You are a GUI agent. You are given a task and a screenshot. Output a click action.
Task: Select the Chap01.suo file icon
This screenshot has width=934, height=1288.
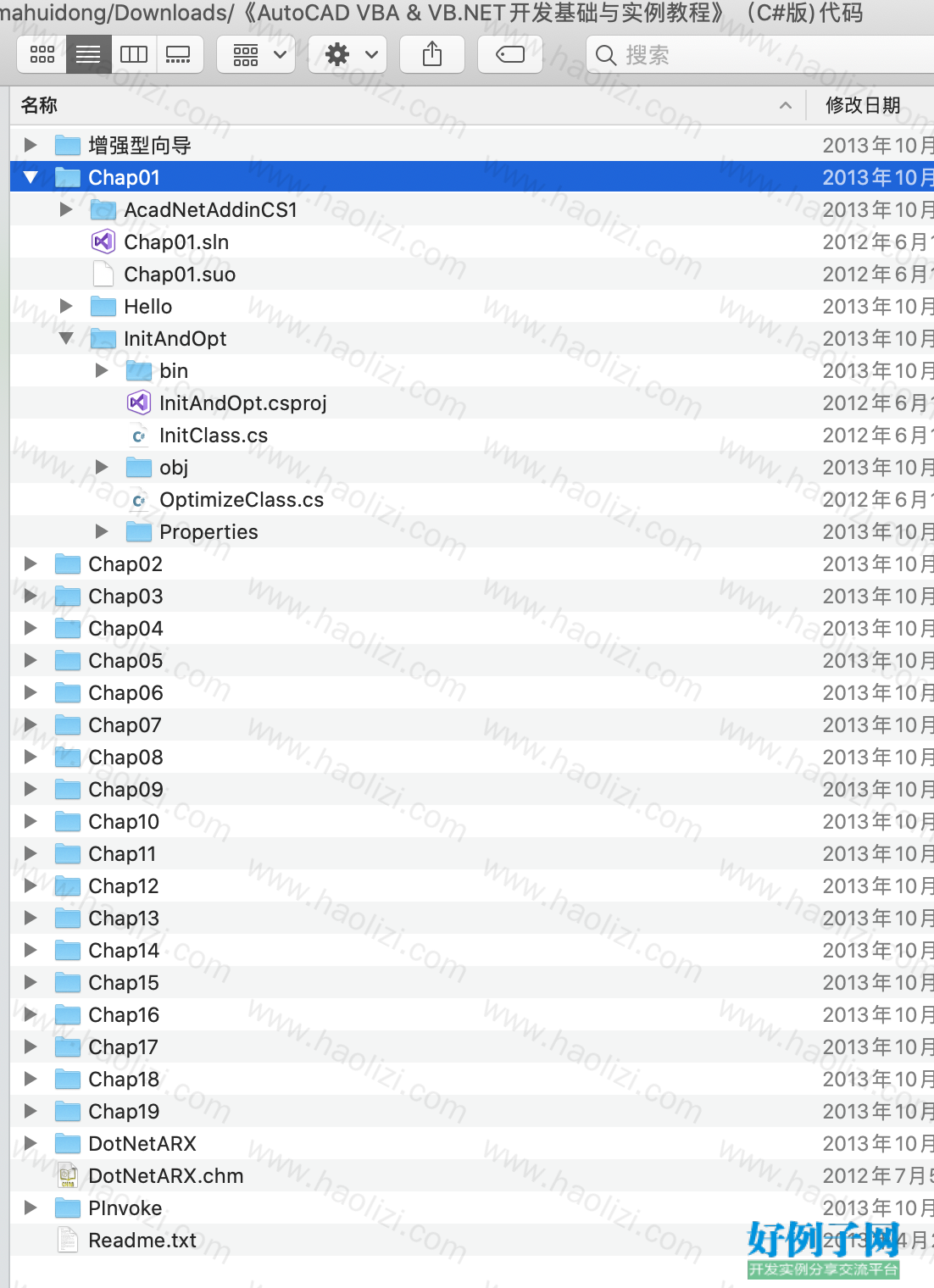[x=103, y=274]
